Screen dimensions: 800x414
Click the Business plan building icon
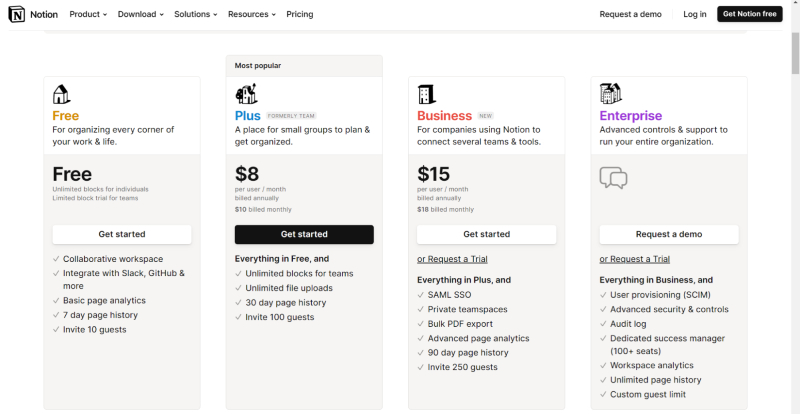pos(427,94)
